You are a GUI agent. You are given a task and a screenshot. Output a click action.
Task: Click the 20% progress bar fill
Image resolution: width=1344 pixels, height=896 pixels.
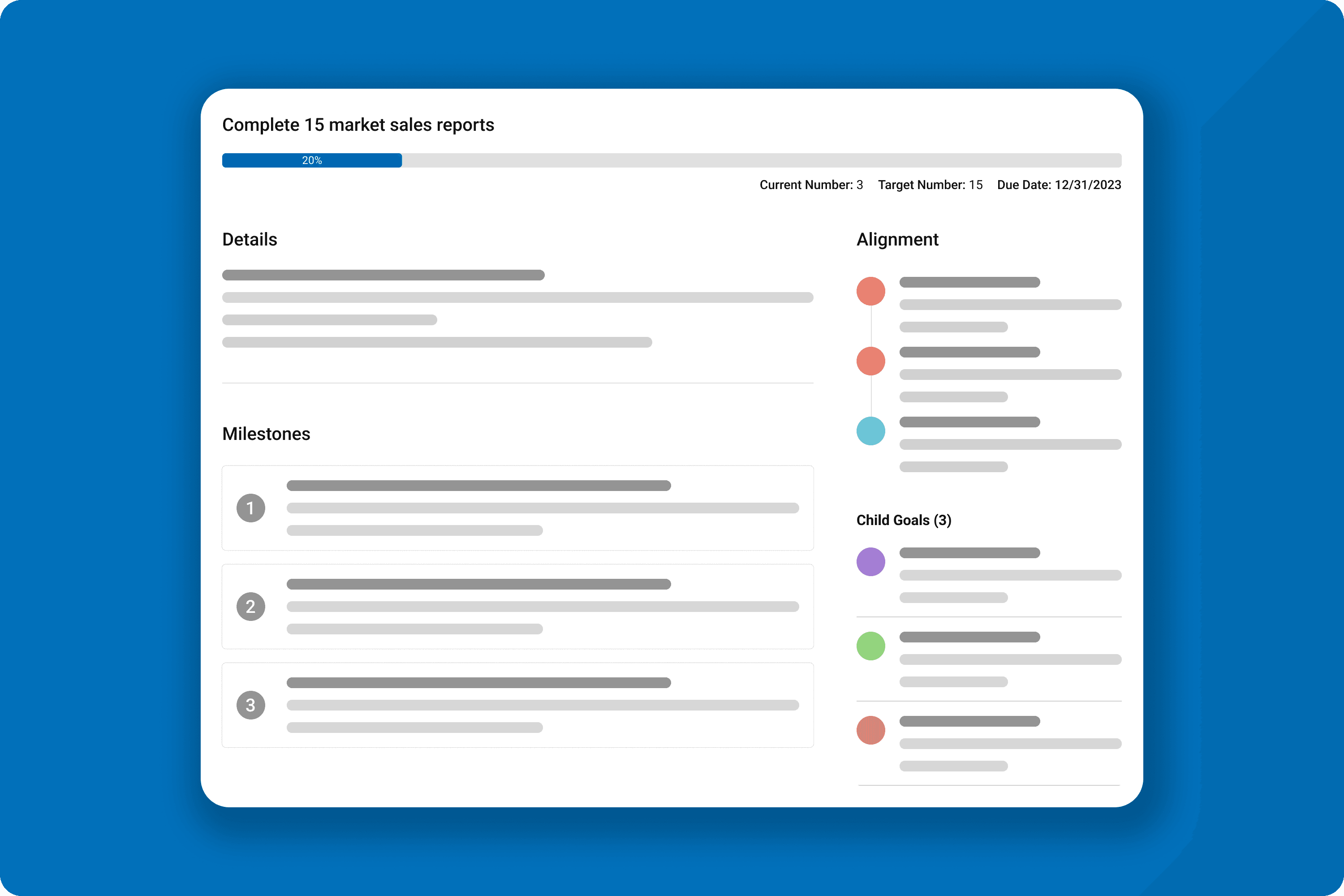312,160
